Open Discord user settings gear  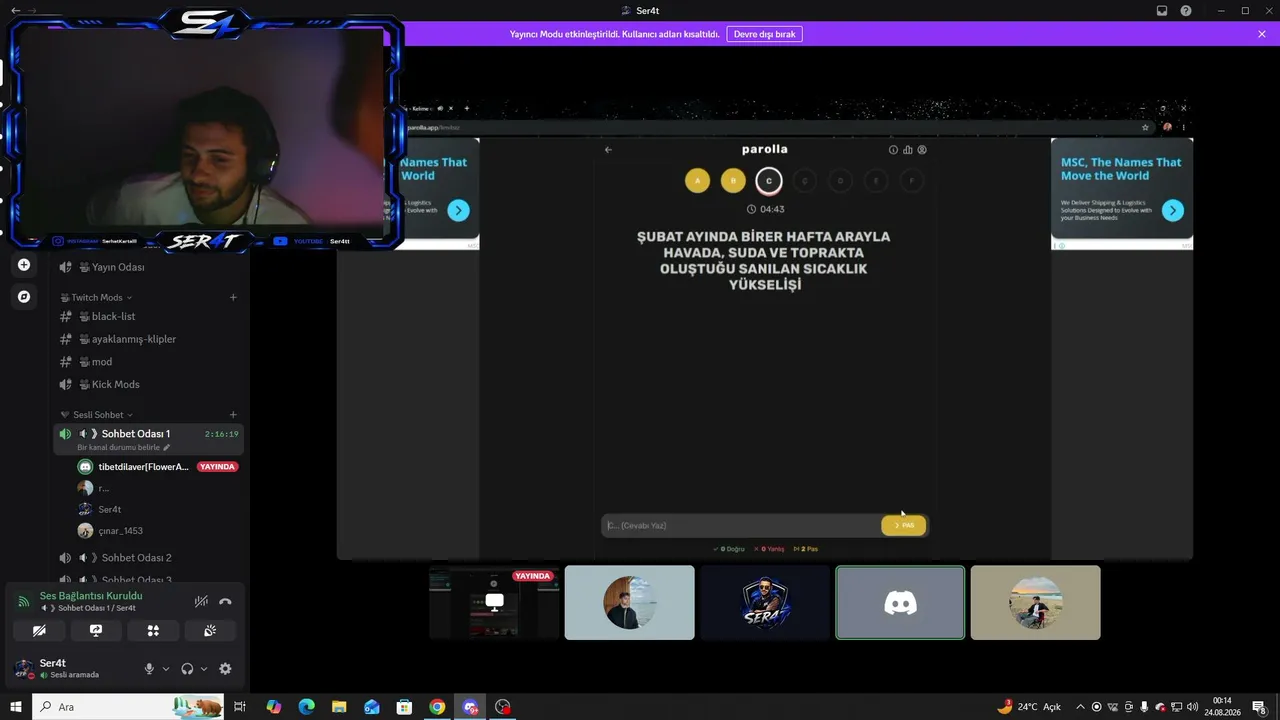click(x=225, y=669)
